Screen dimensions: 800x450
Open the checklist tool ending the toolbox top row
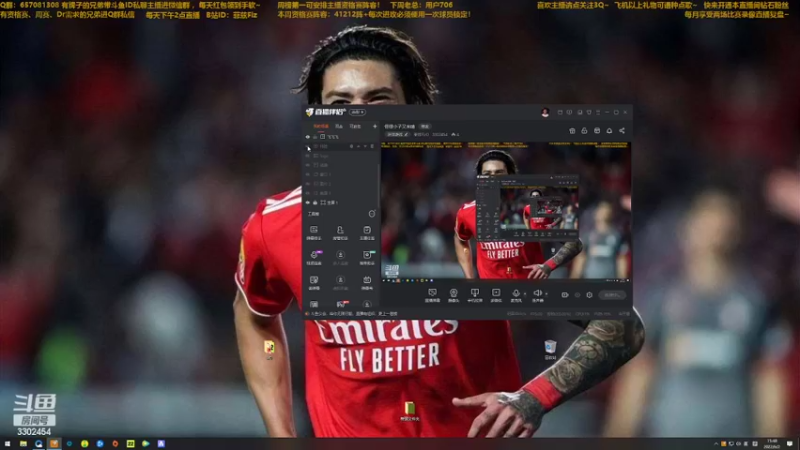tap(367, 233)
